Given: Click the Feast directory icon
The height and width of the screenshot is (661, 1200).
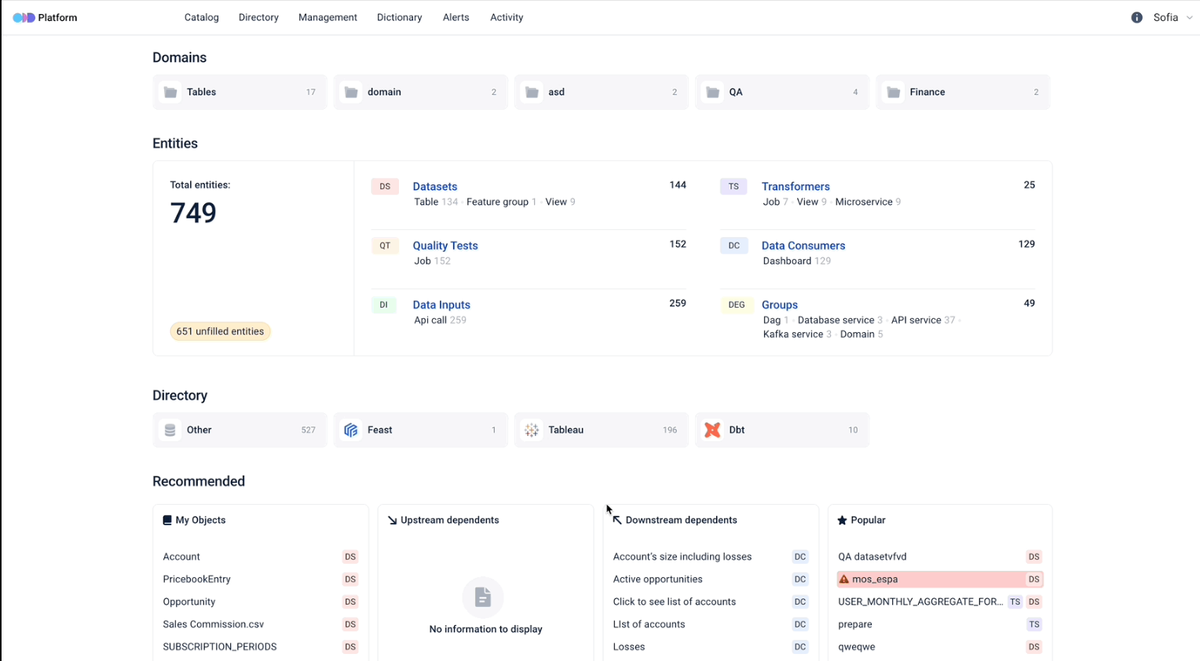Looking at the screenshot, I should pos(351,430).
